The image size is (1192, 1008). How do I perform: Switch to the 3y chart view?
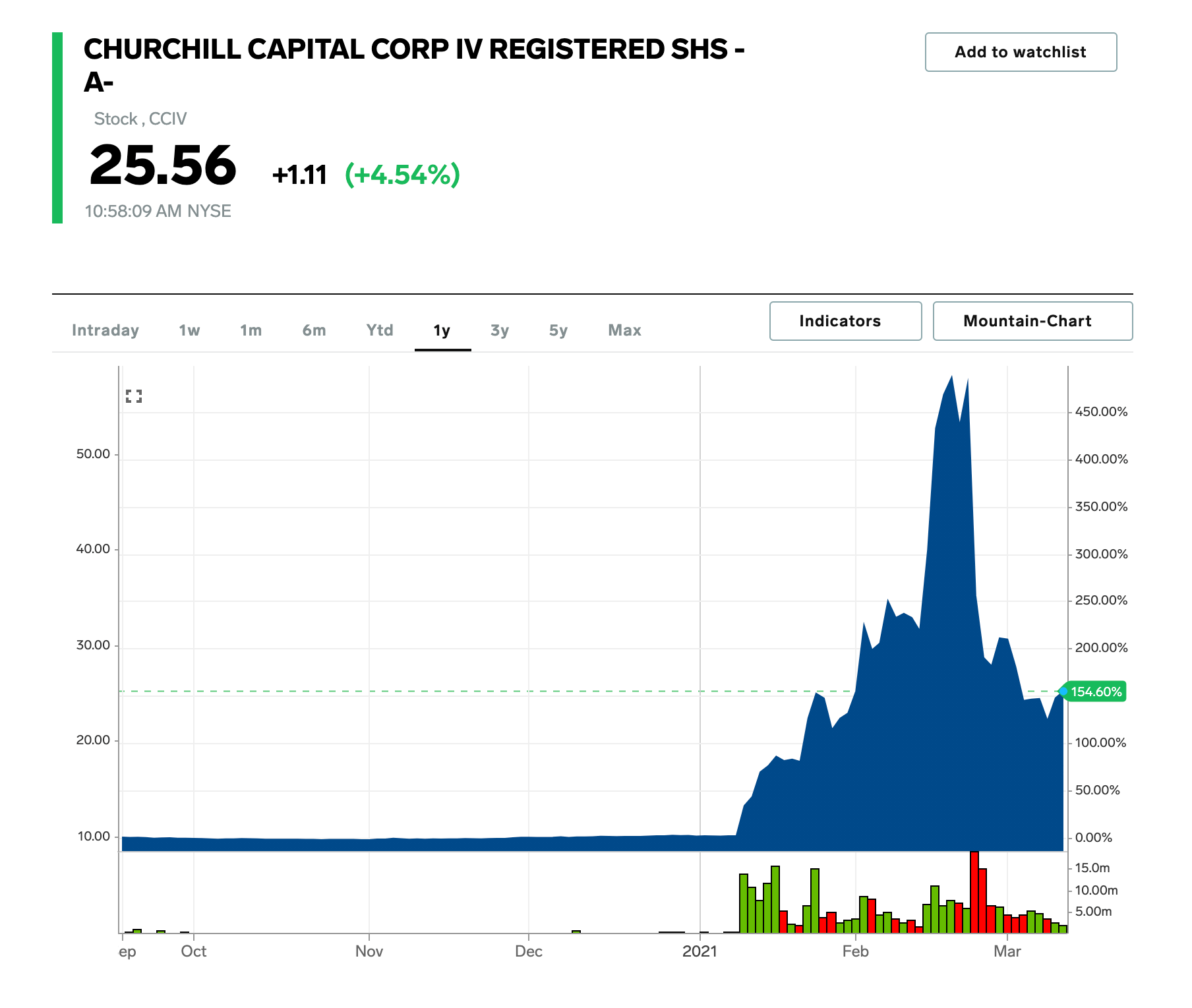pyautogui.click(x=499, y=330)
